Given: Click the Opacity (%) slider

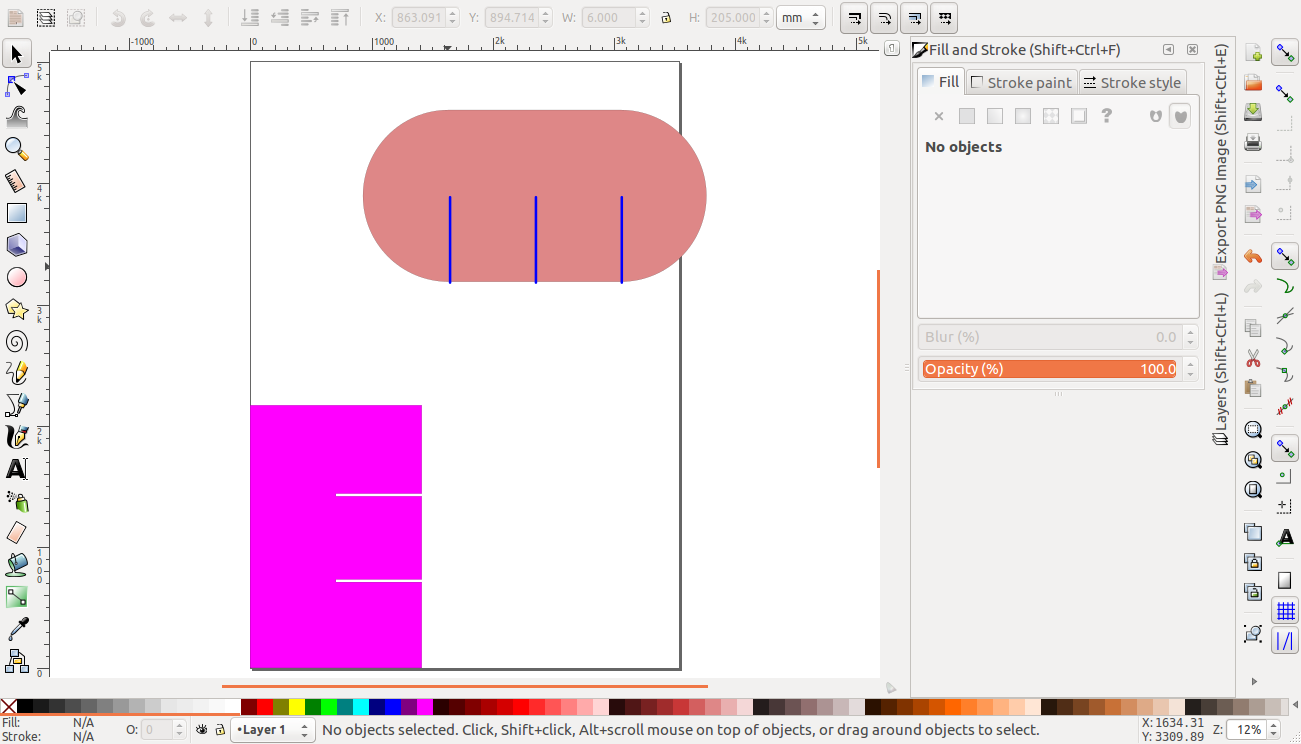Looking at the screenshot, I should coord(1050,369).
